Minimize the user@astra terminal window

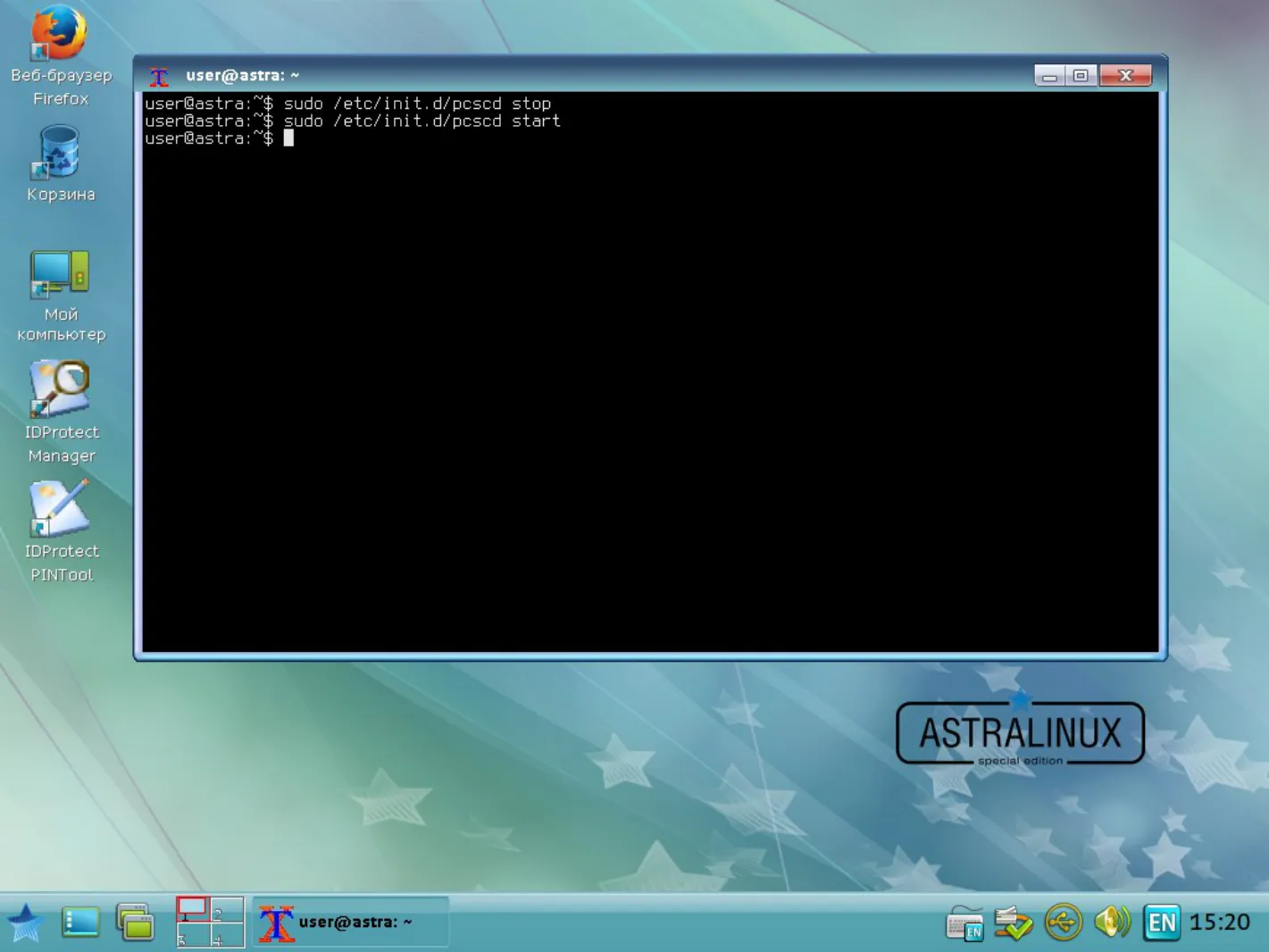click(x=1049, y=76)
